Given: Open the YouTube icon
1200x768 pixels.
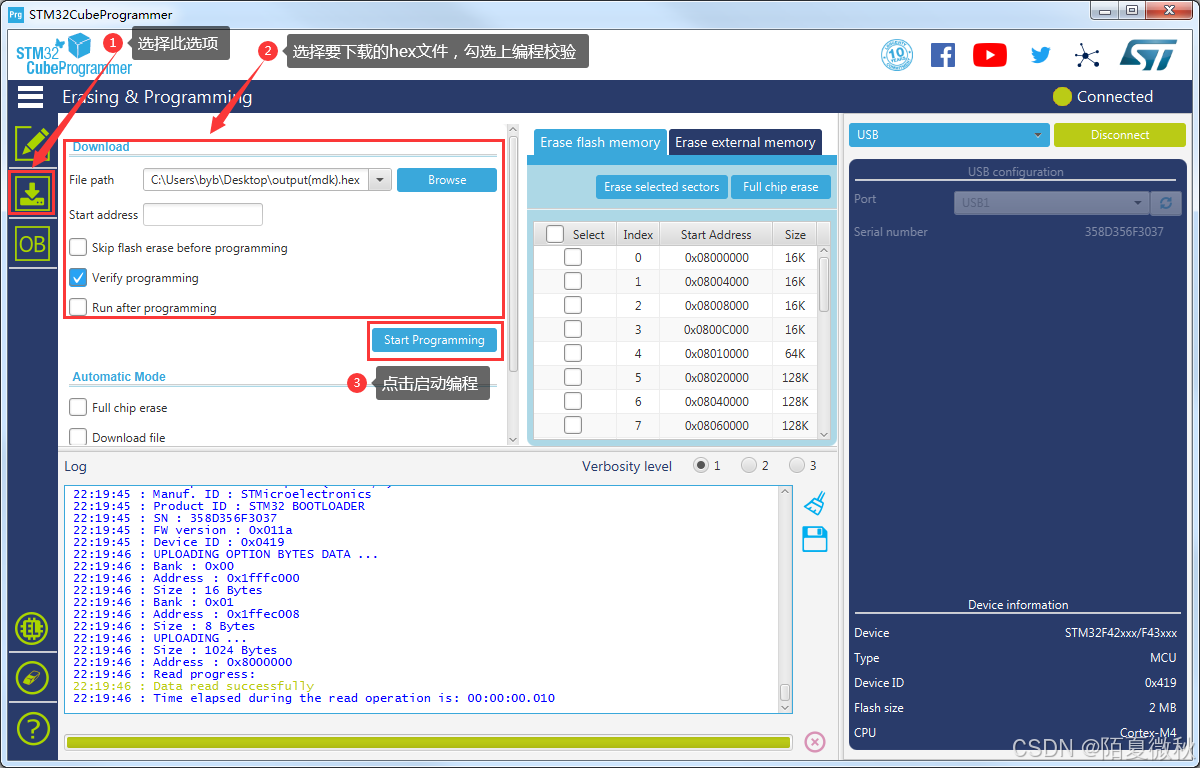Looking at the screenshot, I should pos(990,55).
